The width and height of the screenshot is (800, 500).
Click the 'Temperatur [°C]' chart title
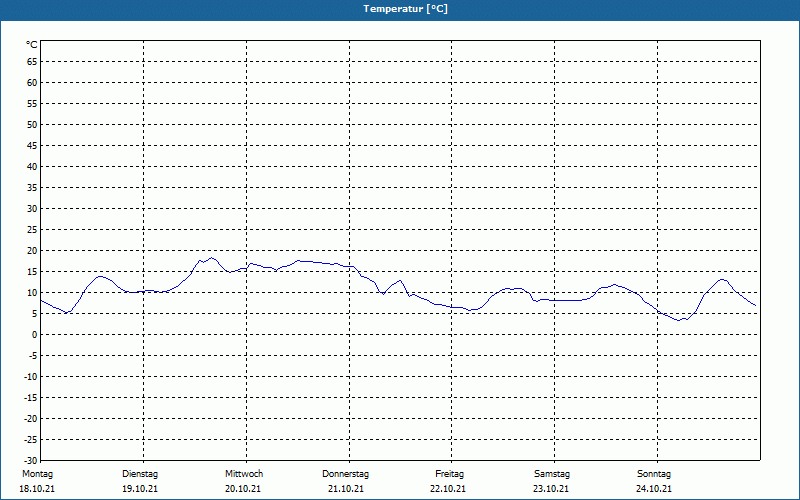point(406,9)
